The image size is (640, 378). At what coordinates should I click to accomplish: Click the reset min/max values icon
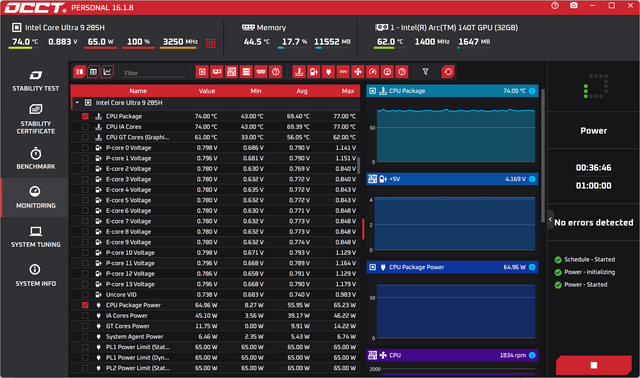[448, 72]
